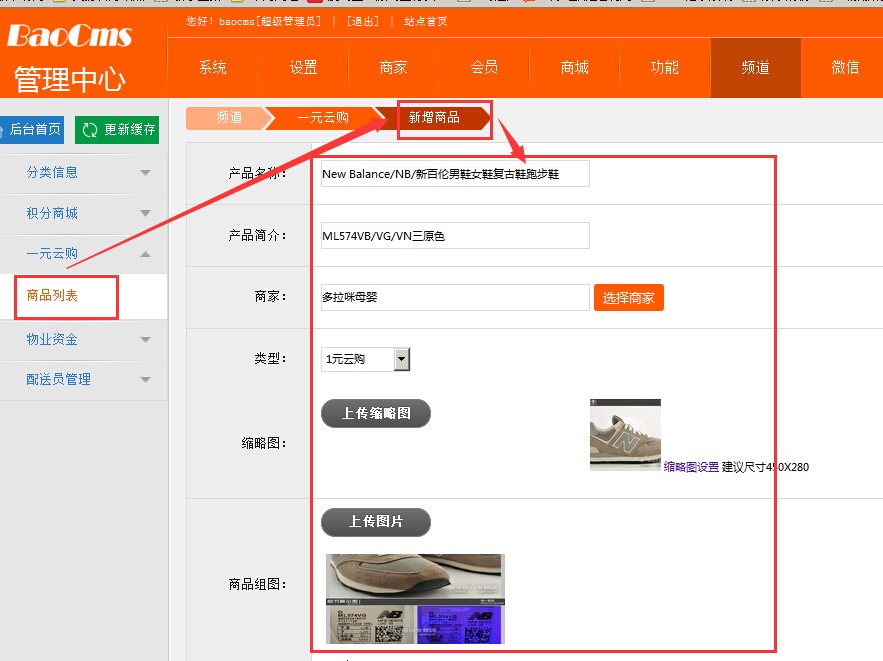Open the 系统 menu
This screenshot has width=883, height=661.
212,68
